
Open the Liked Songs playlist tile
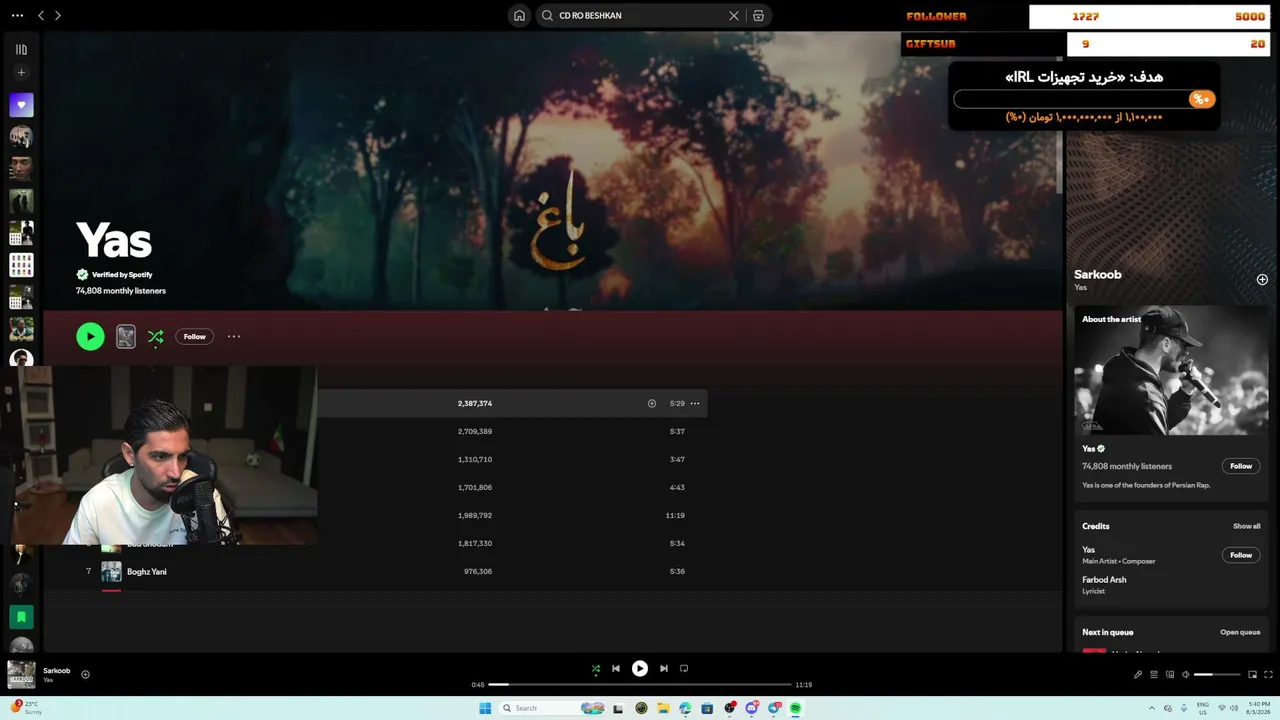pos(21,105)
